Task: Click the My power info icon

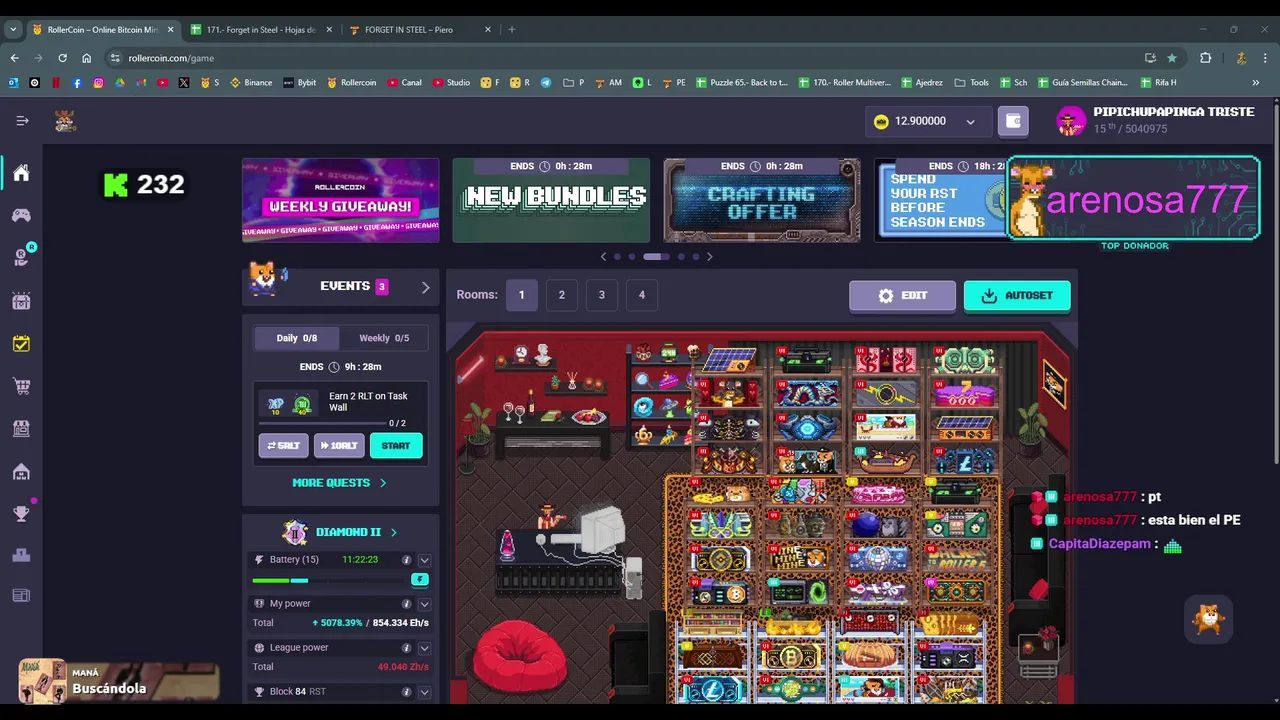Action: pos(406,604)
